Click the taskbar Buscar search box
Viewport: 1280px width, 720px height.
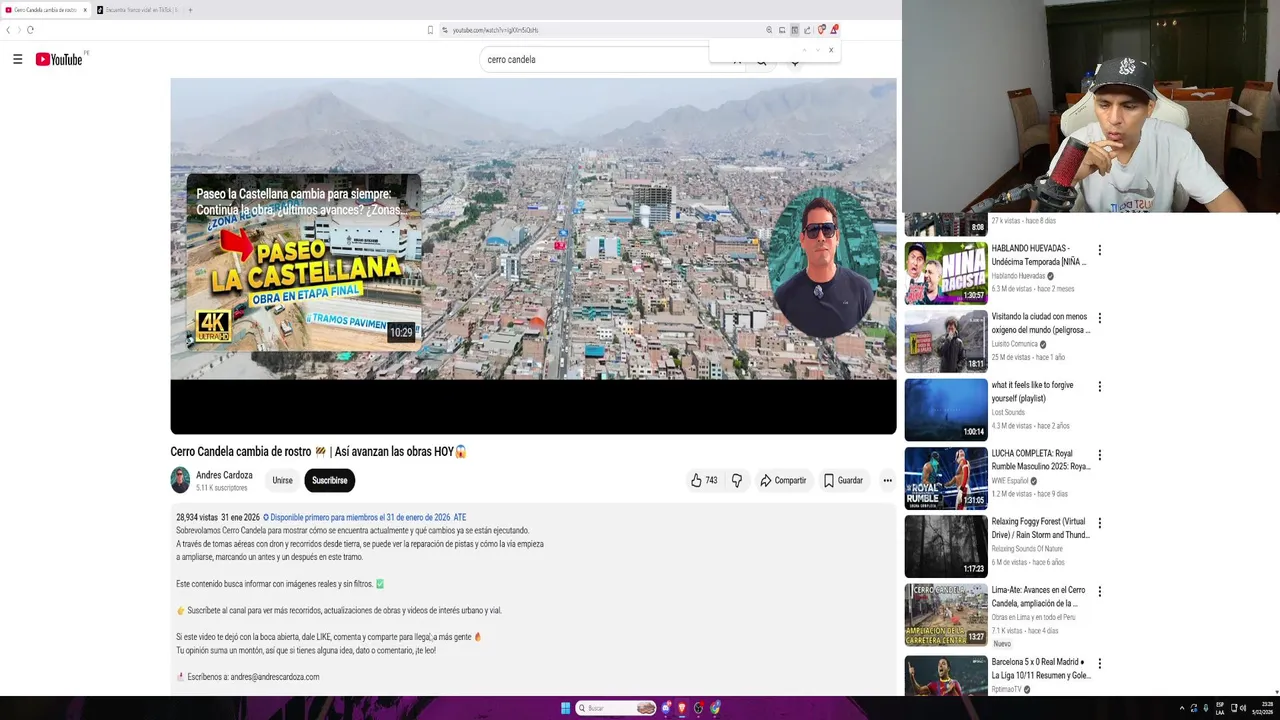tap(616, 708)
